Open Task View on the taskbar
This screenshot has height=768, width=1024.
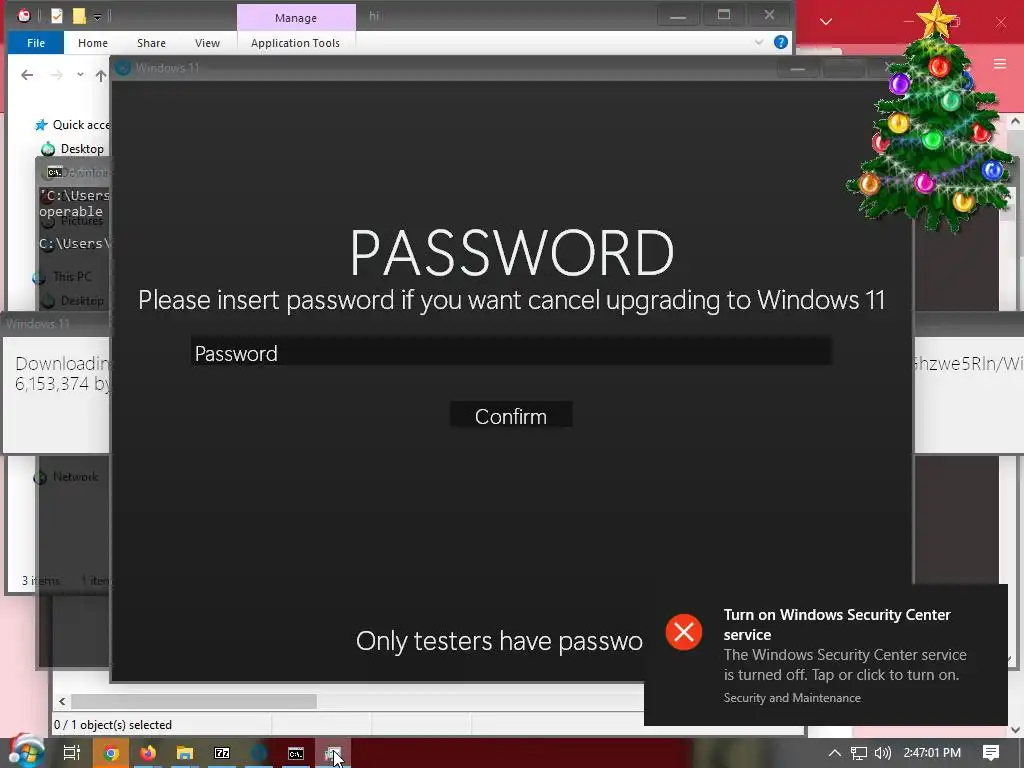[x=72, y=753]
